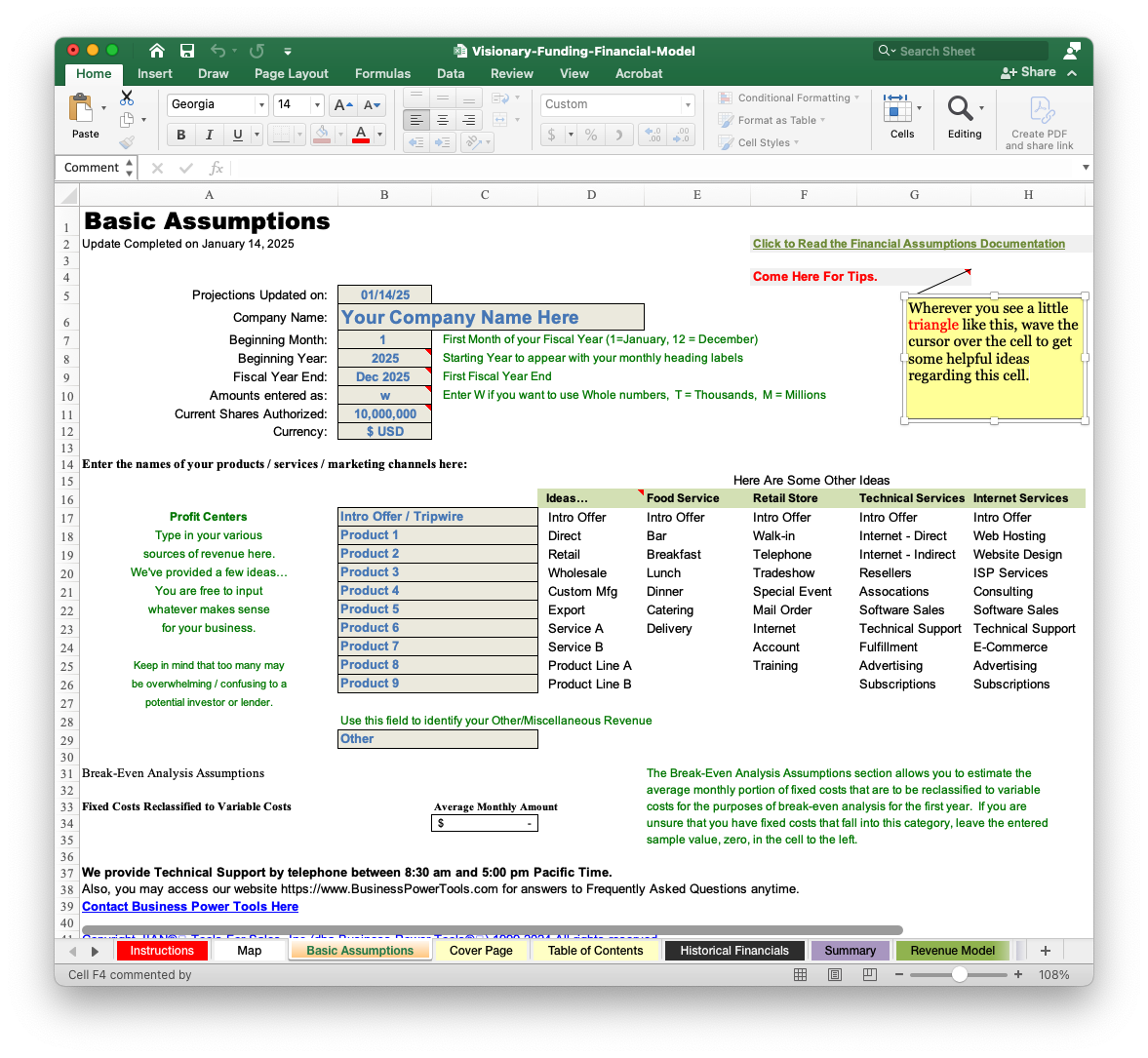Open the Cells ribbon group
Image resolution: width=1148 pixels, height=1058 pixels.
point(901,117)
